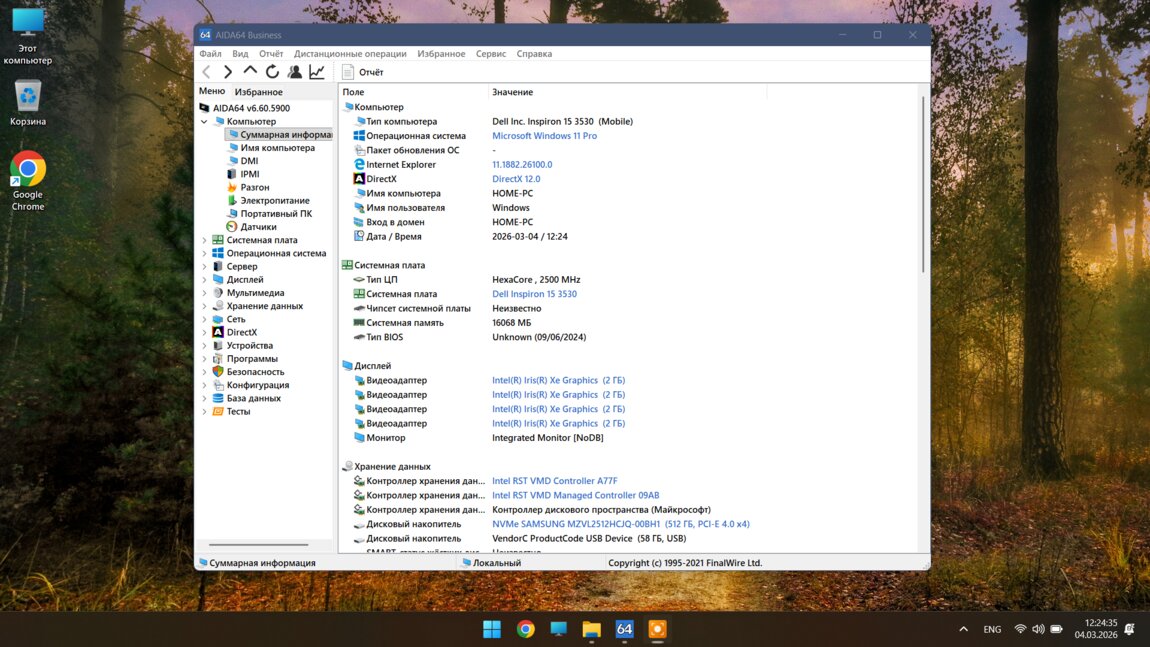The image size is (1150, 647).
Task: Open the Сервис menu
Action: point(490,54)
